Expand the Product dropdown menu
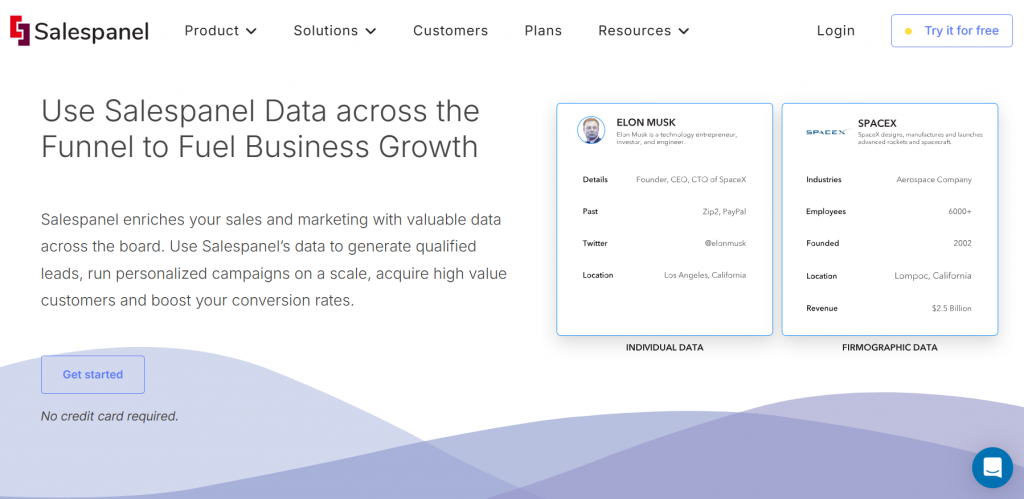The image size is (1024, 499). pyautogui.click(x=220, y=31)
